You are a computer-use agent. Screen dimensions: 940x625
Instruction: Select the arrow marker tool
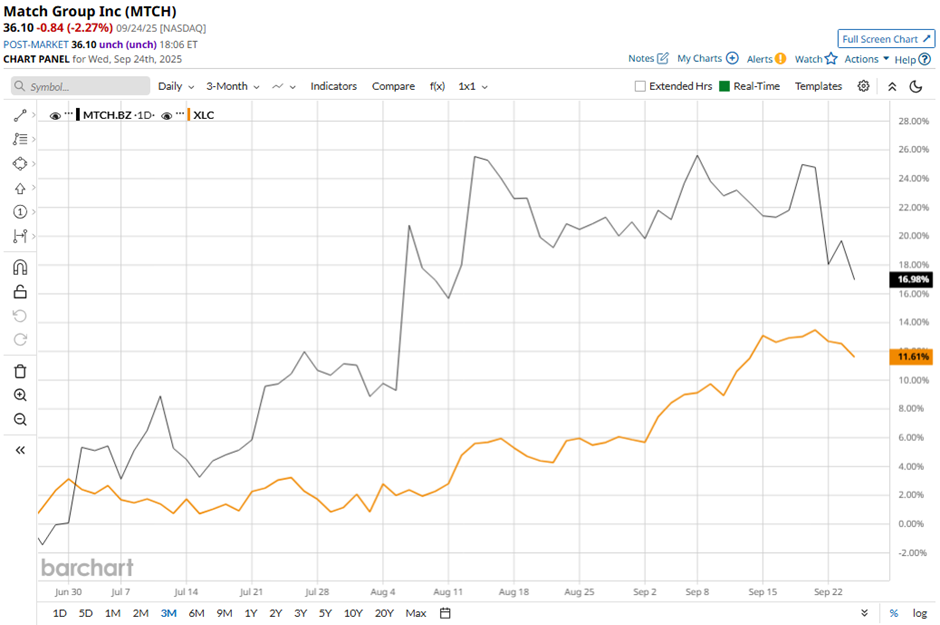point(20,188)
